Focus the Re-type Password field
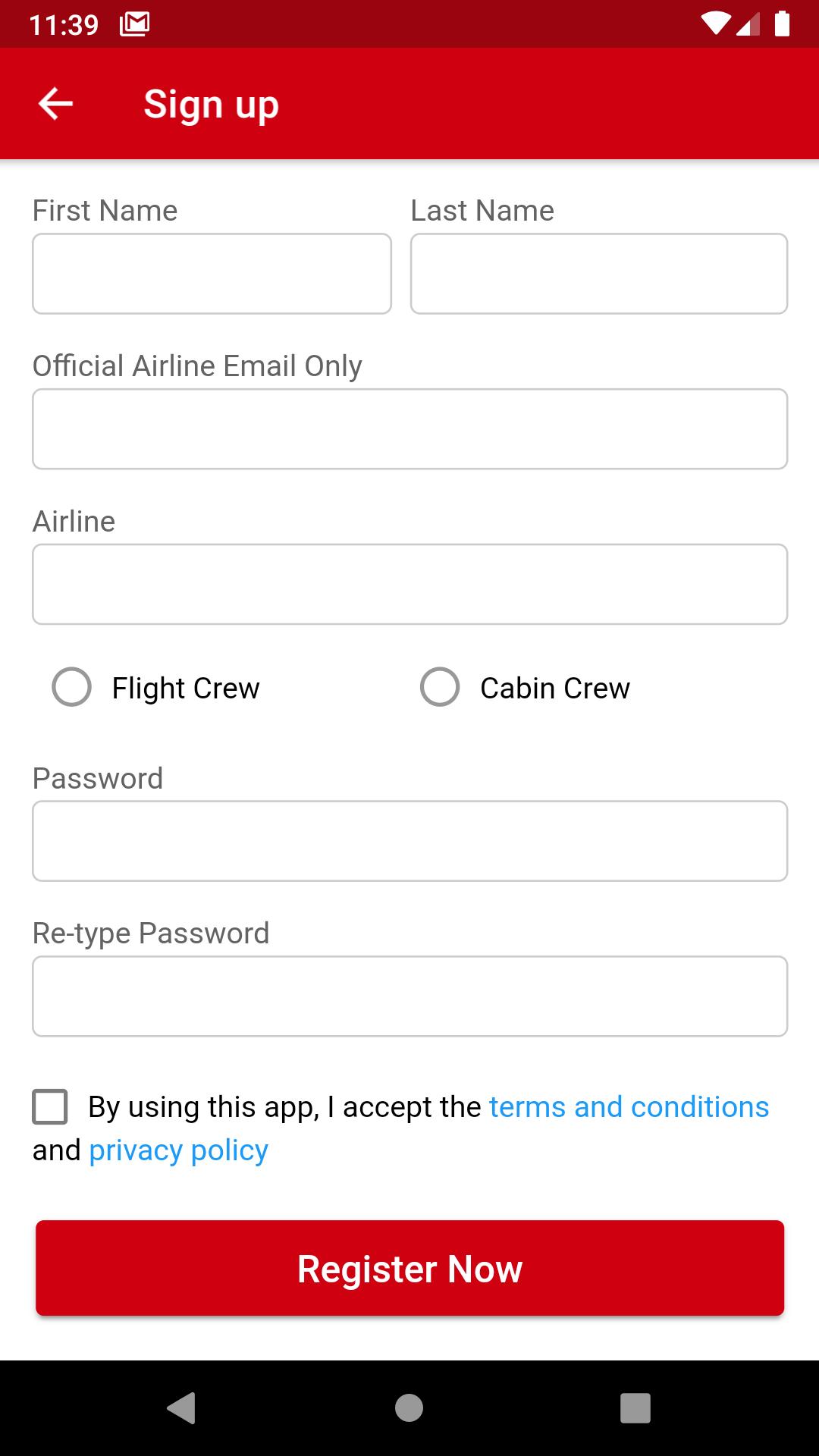Screen dimensions: 819x1456 click(409, 996)
